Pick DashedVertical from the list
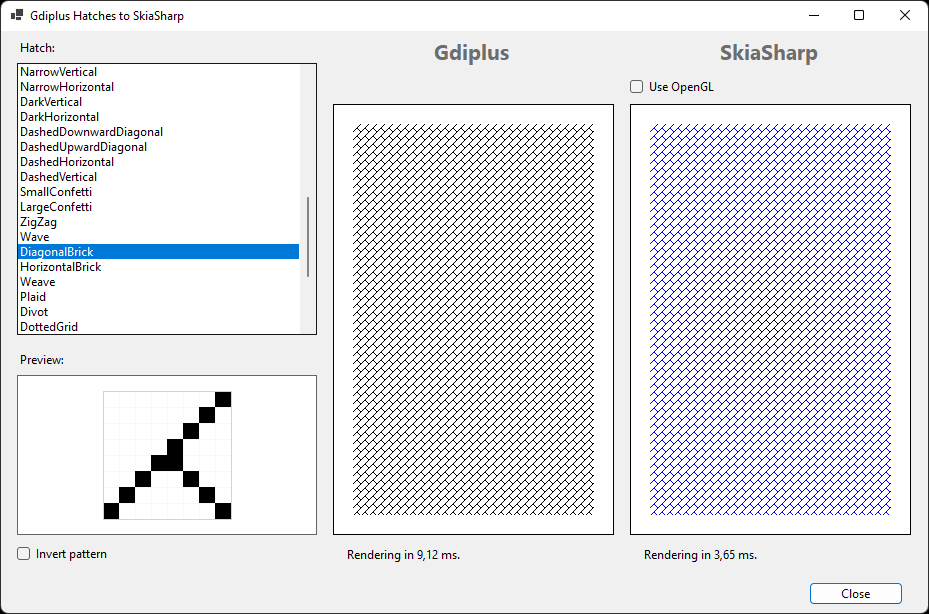 click(158, 177)
